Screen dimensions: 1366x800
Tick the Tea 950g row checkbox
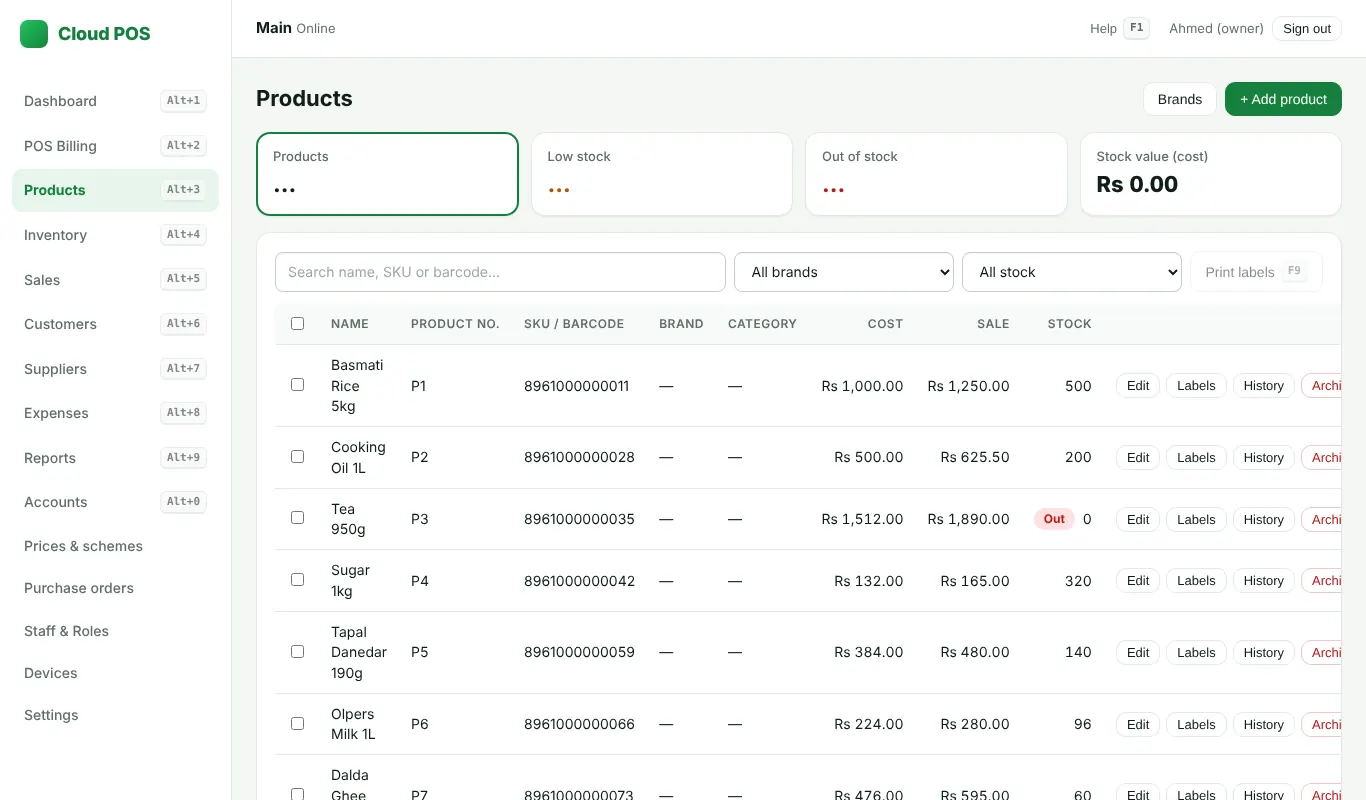[297, 517]
